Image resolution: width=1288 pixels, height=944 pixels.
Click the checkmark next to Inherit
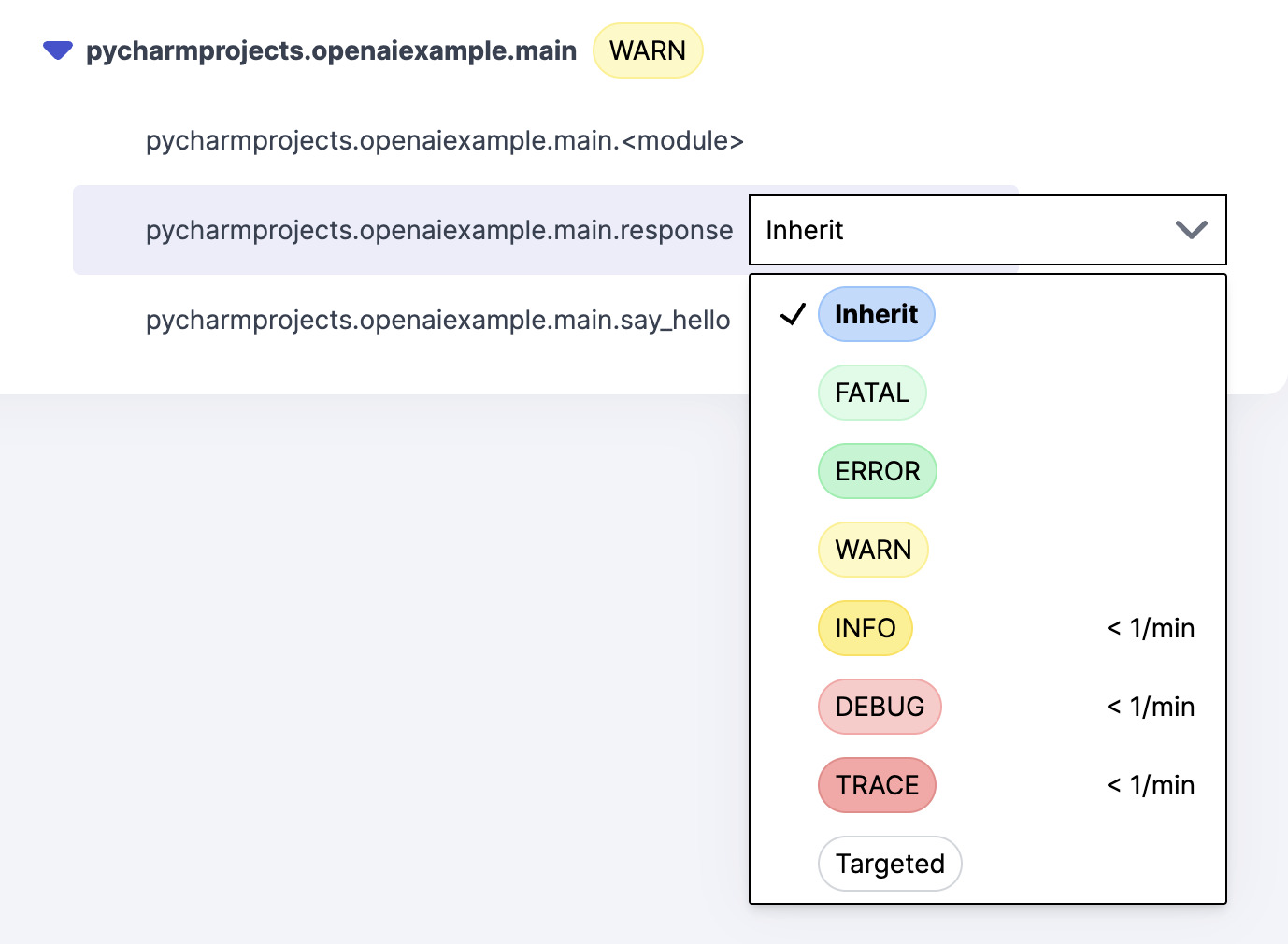tap(793, 315)
